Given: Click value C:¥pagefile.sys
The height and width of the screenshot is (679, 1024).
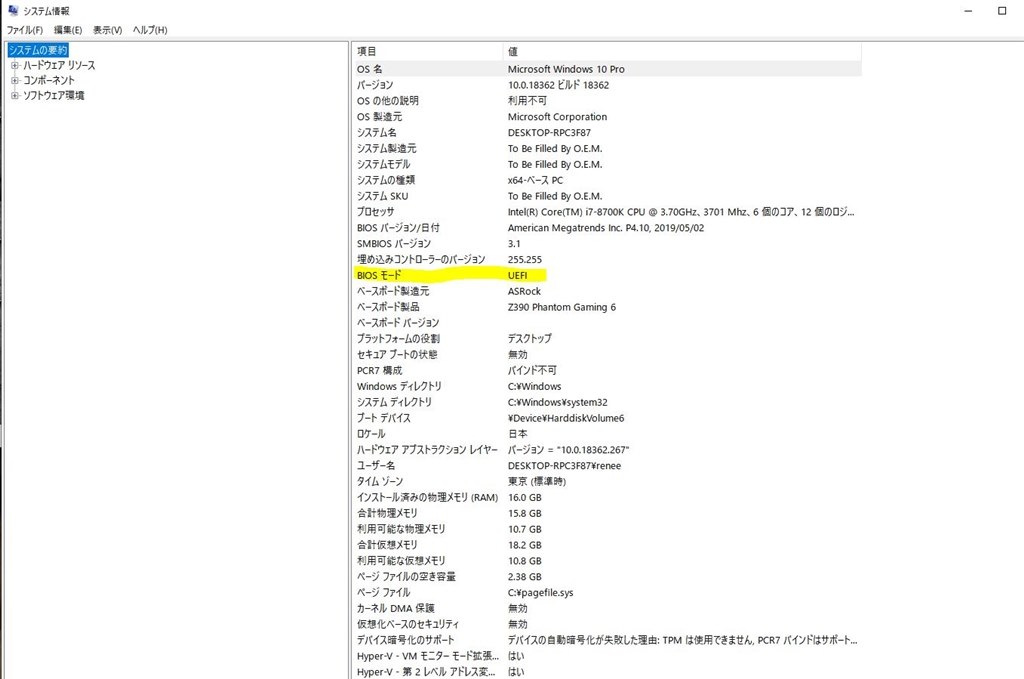Looking at the screenshot, I should tap(541, 593).
